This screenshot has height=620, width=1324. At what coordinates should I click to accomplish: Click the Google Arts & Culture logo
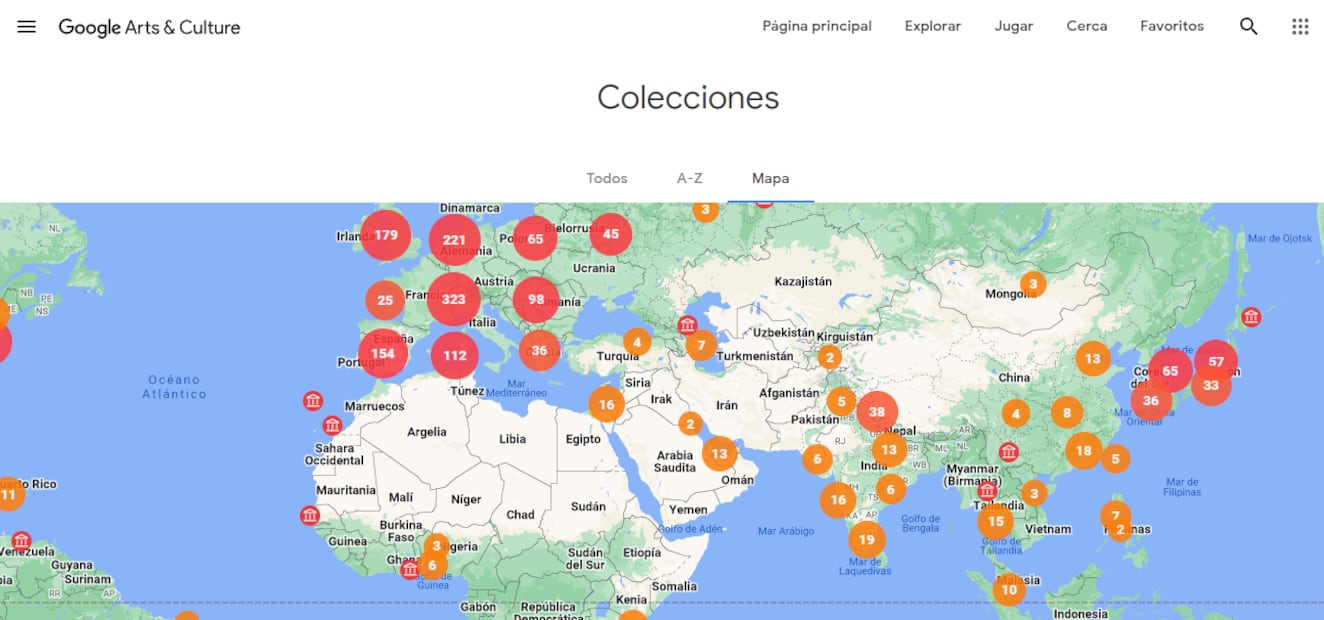(150, 27)
